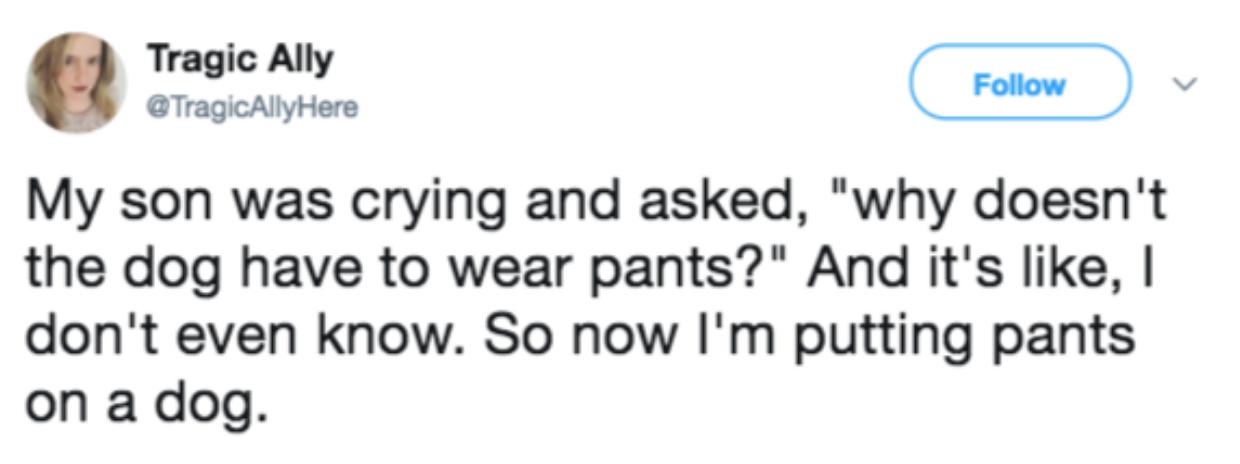1240x464 pixels.
Task: Visit the @TragicAllyHere handle link
Action: point(251,106)
